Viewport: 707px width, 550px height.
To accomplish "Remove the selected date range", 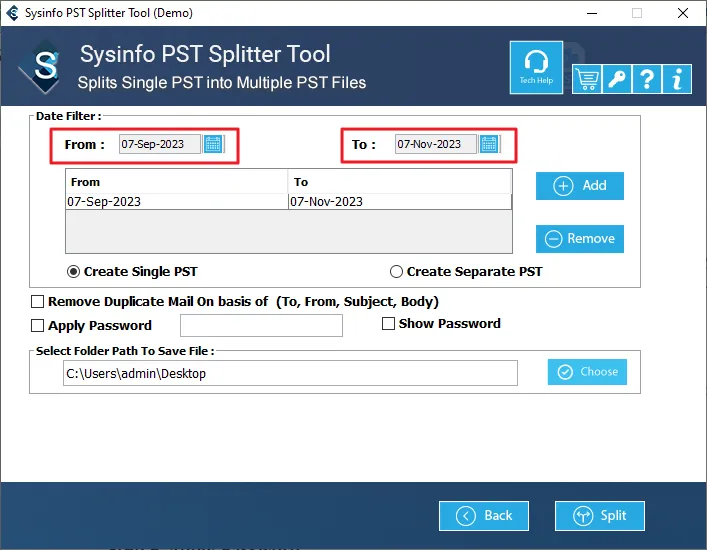I will click(x=580, y=239).
